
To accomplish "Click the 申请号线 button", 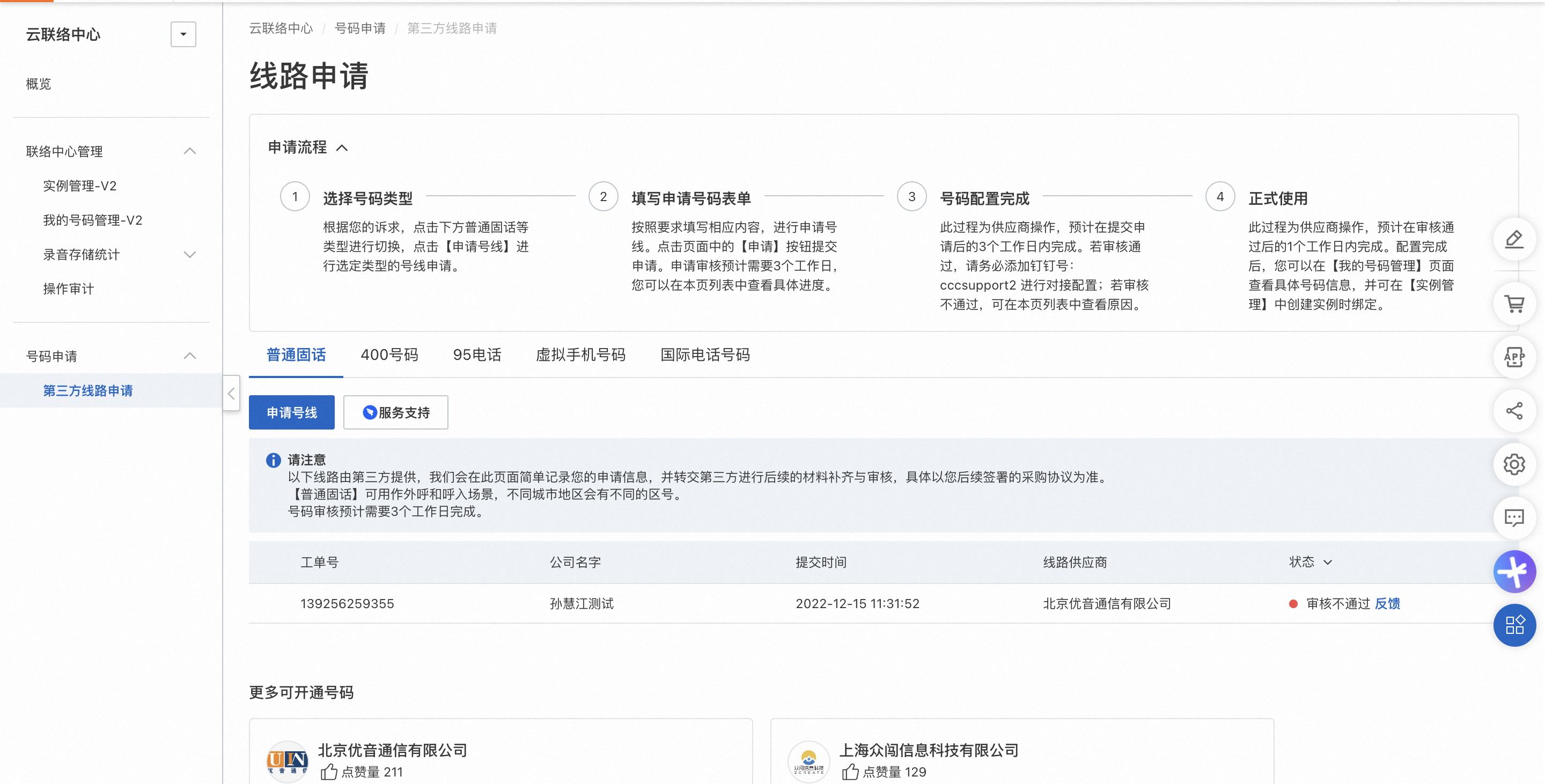I will tap(291, 412).
